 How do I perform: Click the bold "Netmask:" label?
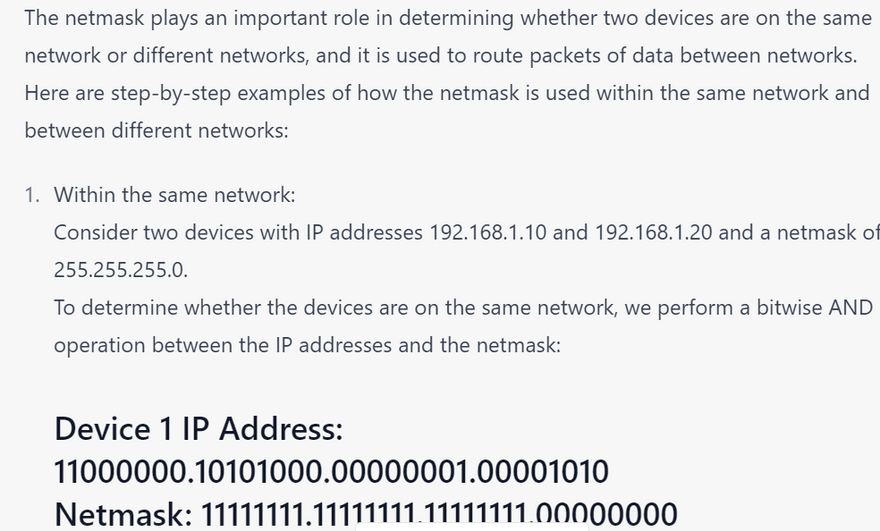(x=123, y=514)
